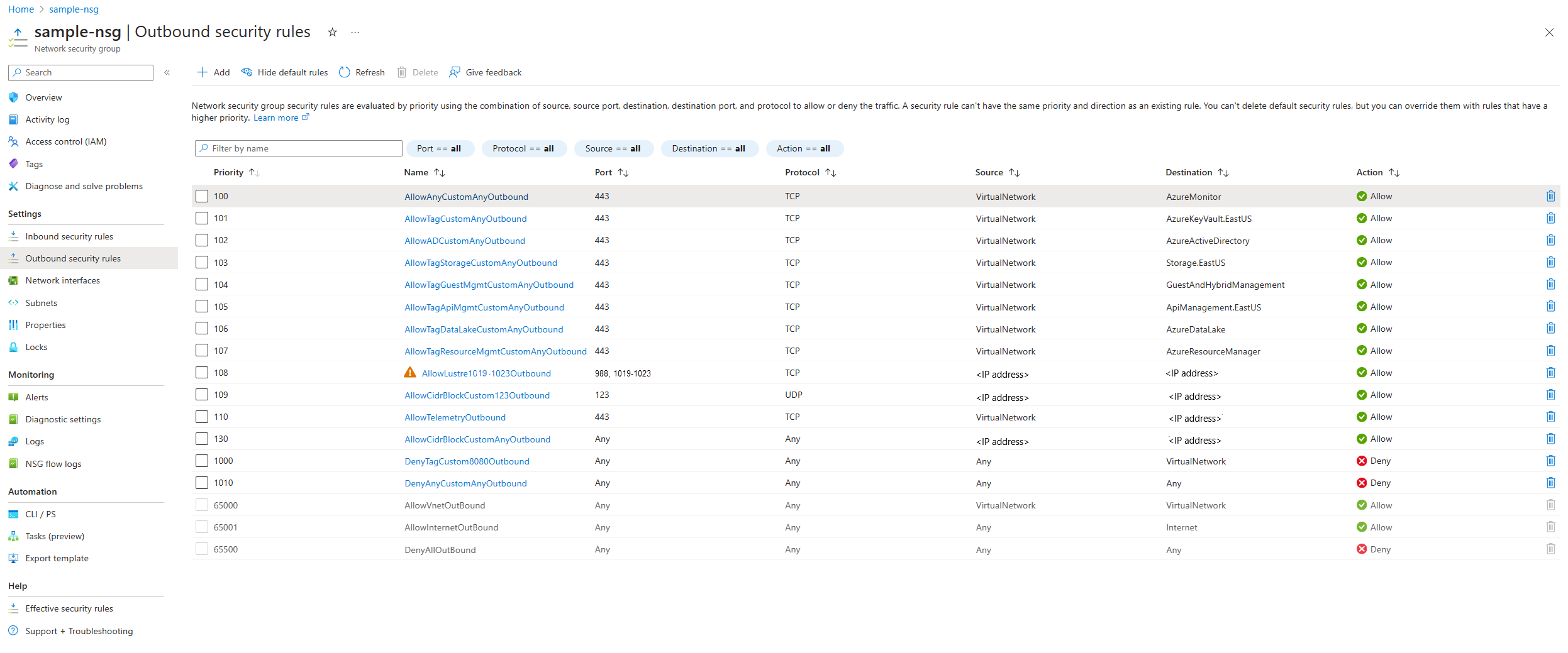Open the AllowTelemetryOutbound rule link

pyautogui.click(x=455, y=417)
